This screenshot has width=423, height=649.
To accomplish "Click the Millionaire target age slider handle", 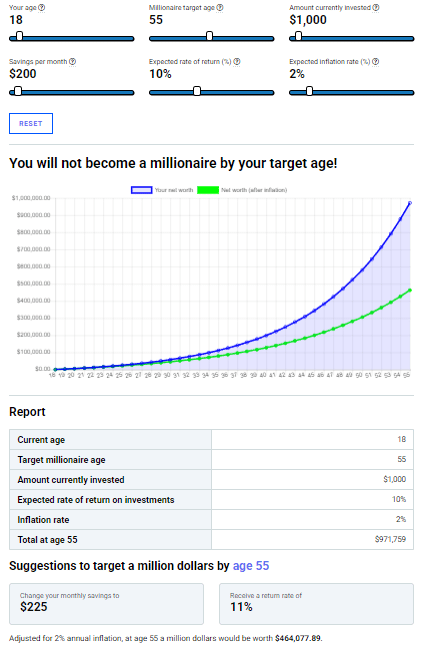I will [209, 36].
